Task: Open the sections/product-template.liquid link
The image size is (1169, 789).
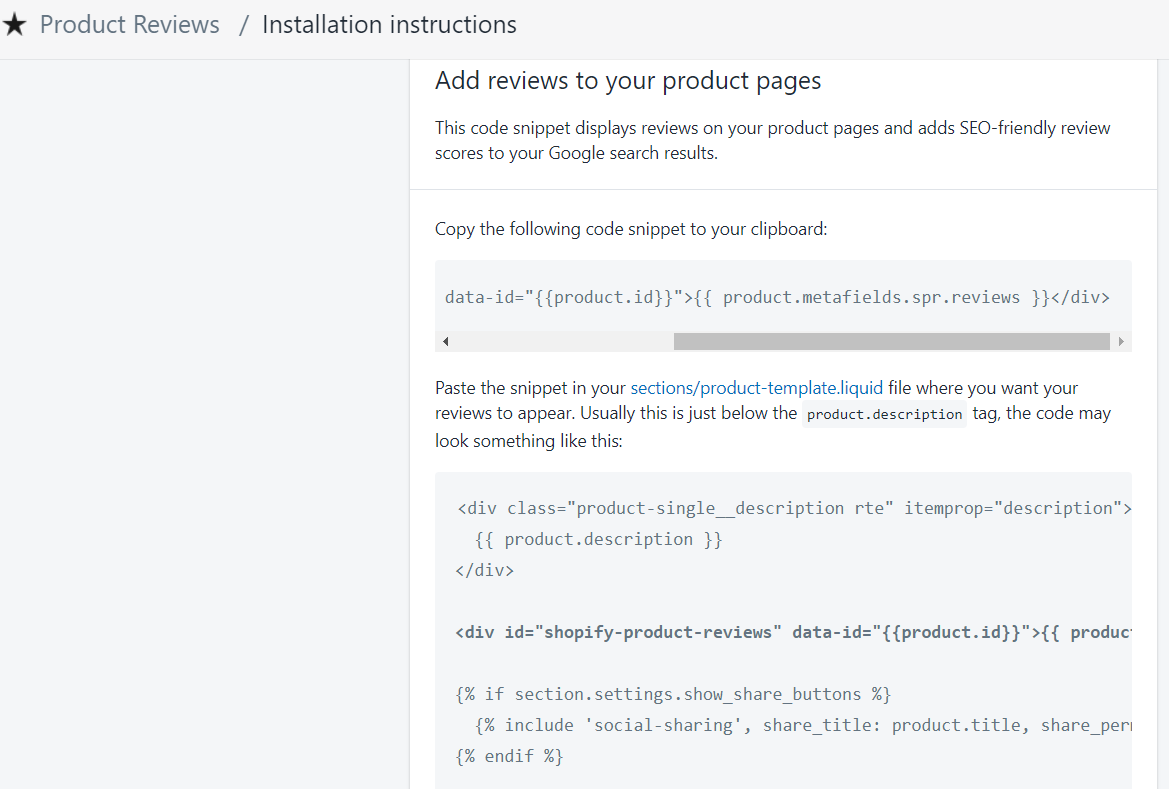Action: pos(756,388)
